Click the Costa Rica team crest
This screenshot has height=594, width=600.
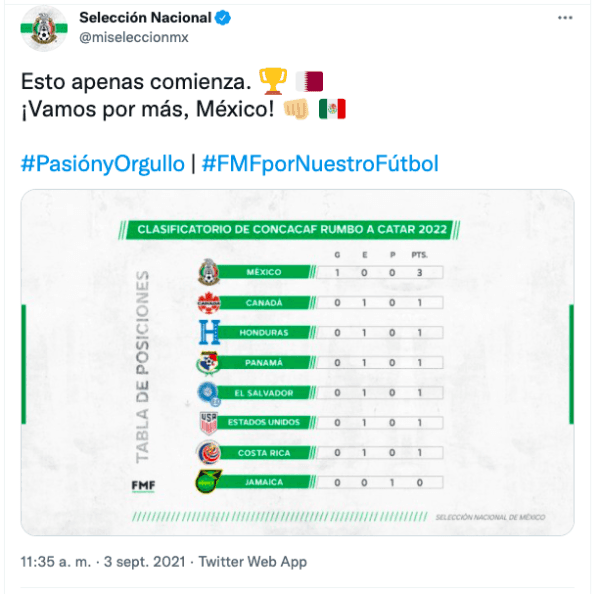(209, 452)
